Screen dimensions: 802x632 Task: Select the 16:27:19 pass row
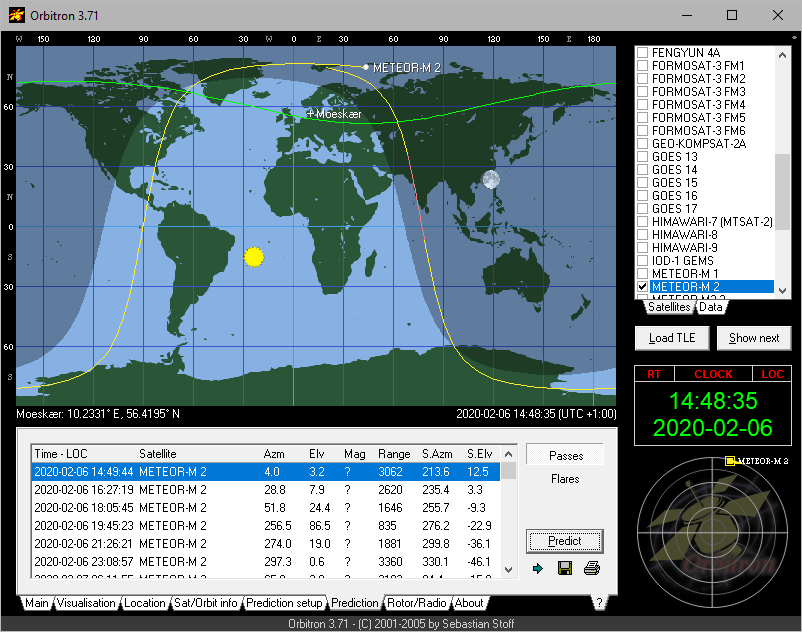point(266,490)
